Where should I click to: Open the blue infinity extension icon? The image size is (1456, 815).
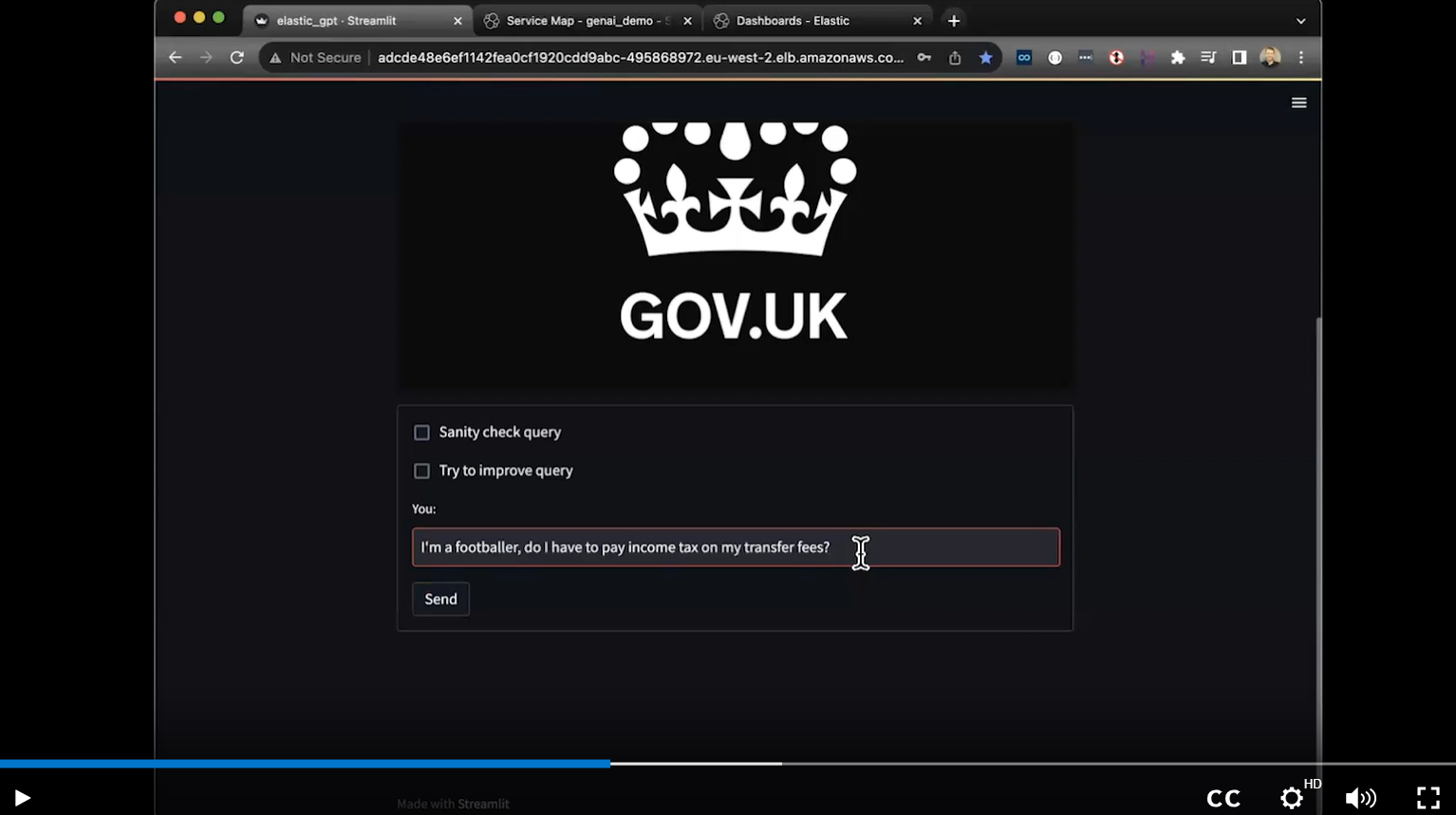[x=1024, y=58]
